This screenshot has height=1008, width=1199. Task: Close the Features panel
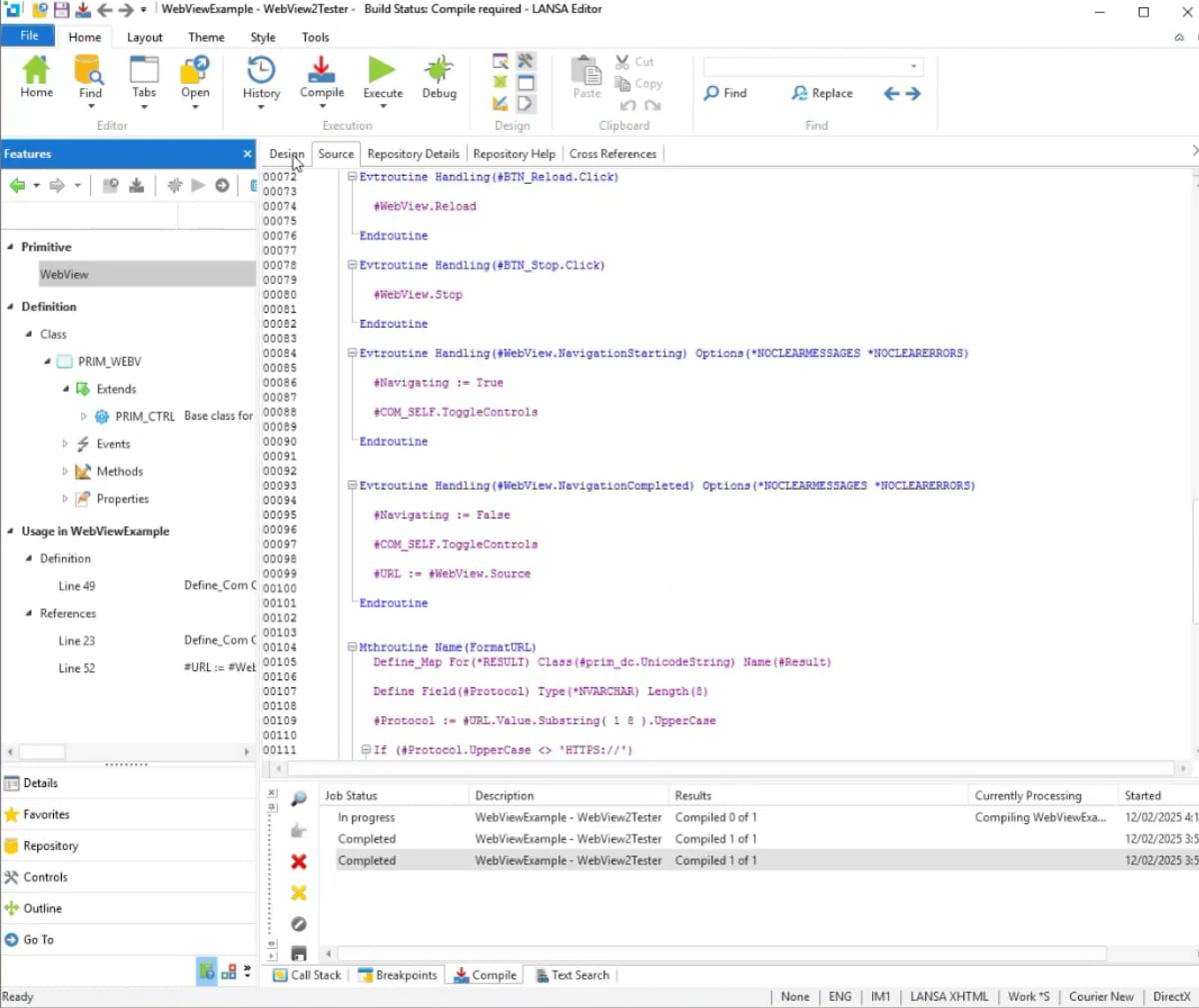(247, 154)
